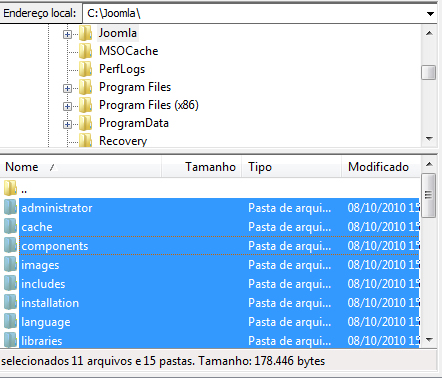This screenshot has height=378, width=442.
Task: Click the ProgramData folder icon
Action: (x=85, y=123)
